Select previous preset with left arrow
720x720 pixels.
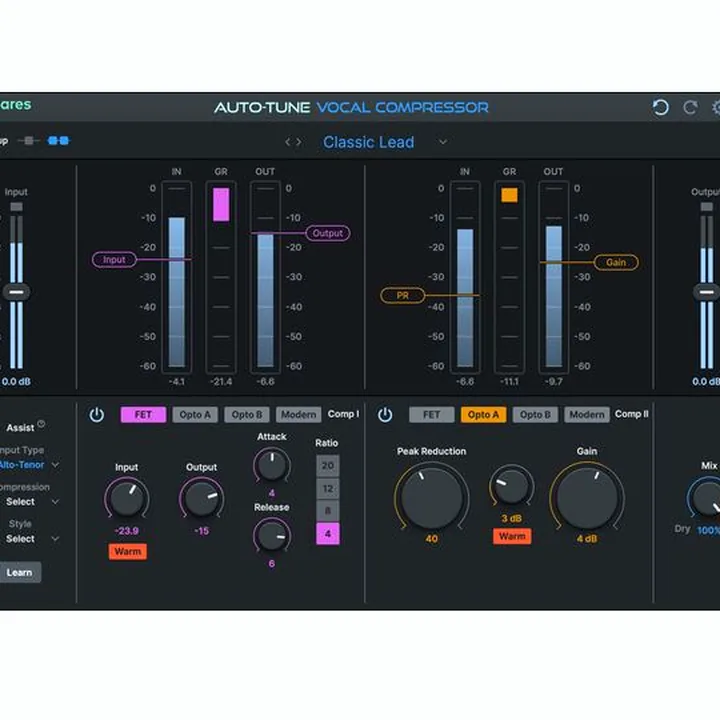287,142
